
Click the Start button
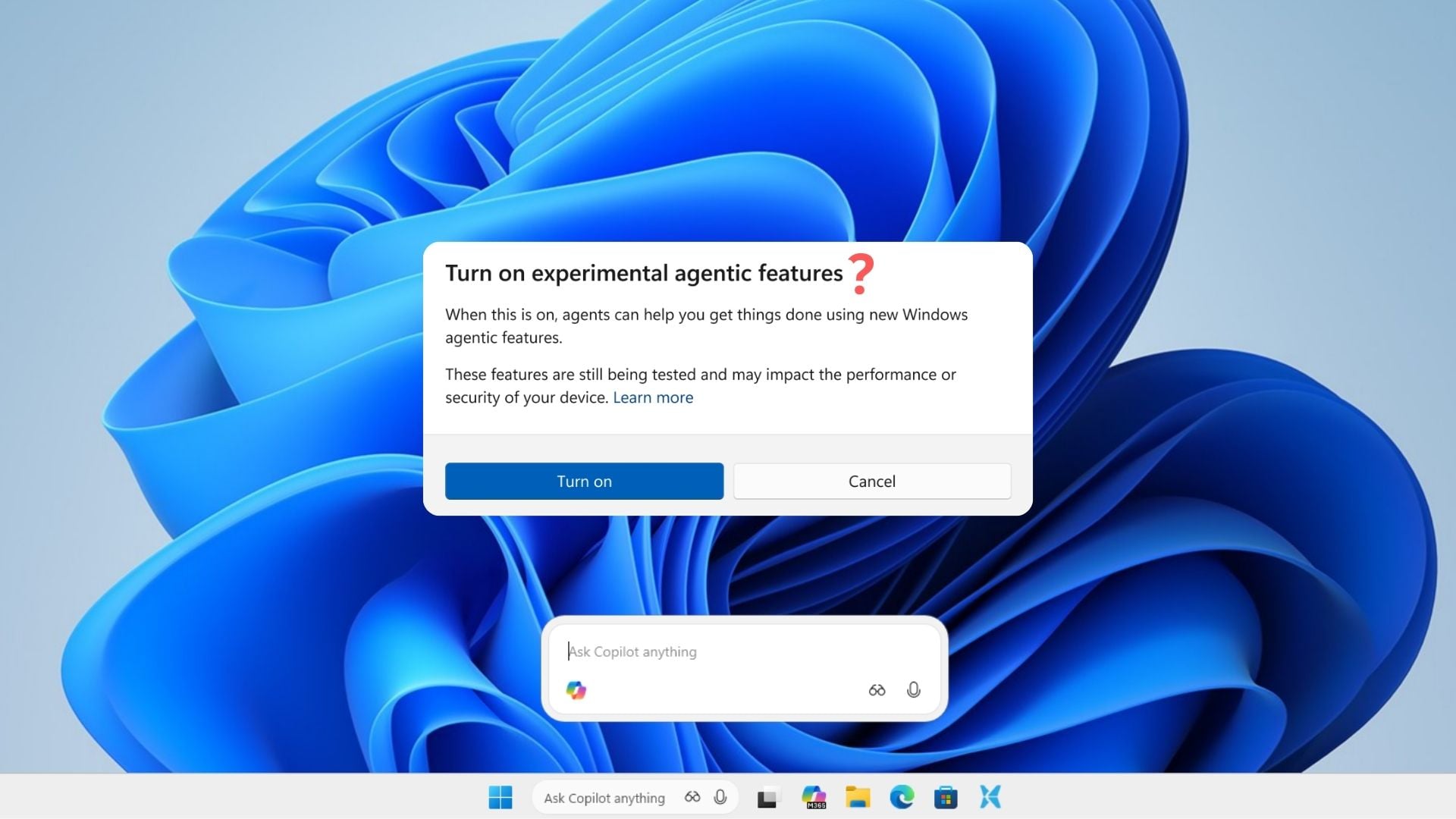click(x=500, y=797)
